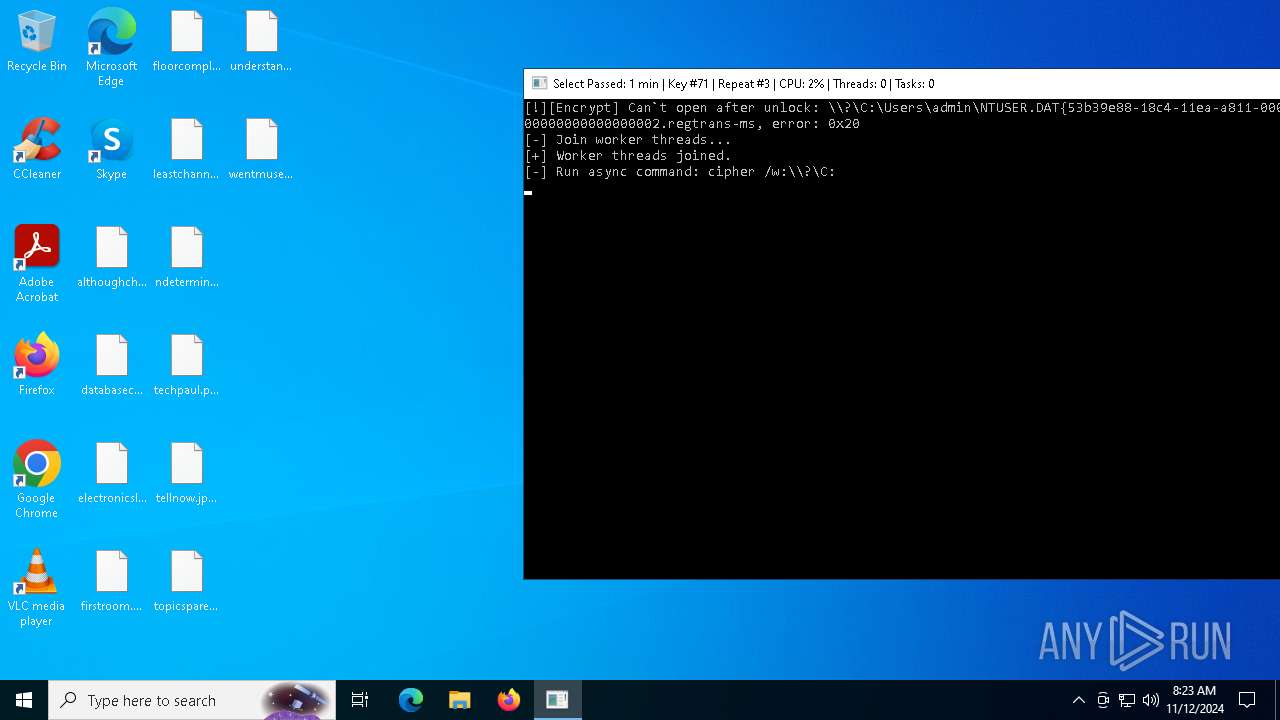This screenshot has height=720, width=1280.
Task: Select the tellnow.jp... desktop file
Action: point(186,474)
